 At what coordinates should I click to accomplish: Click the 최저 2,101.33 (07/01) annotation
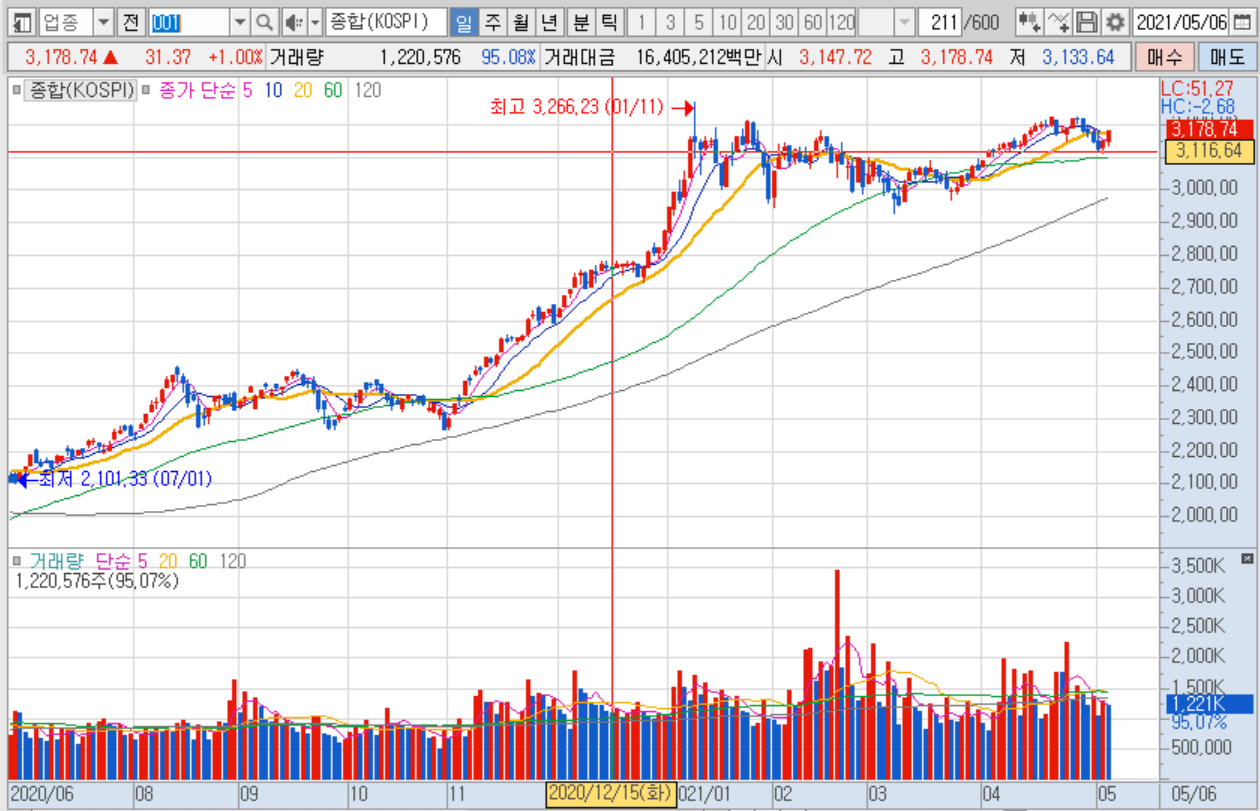126,479
